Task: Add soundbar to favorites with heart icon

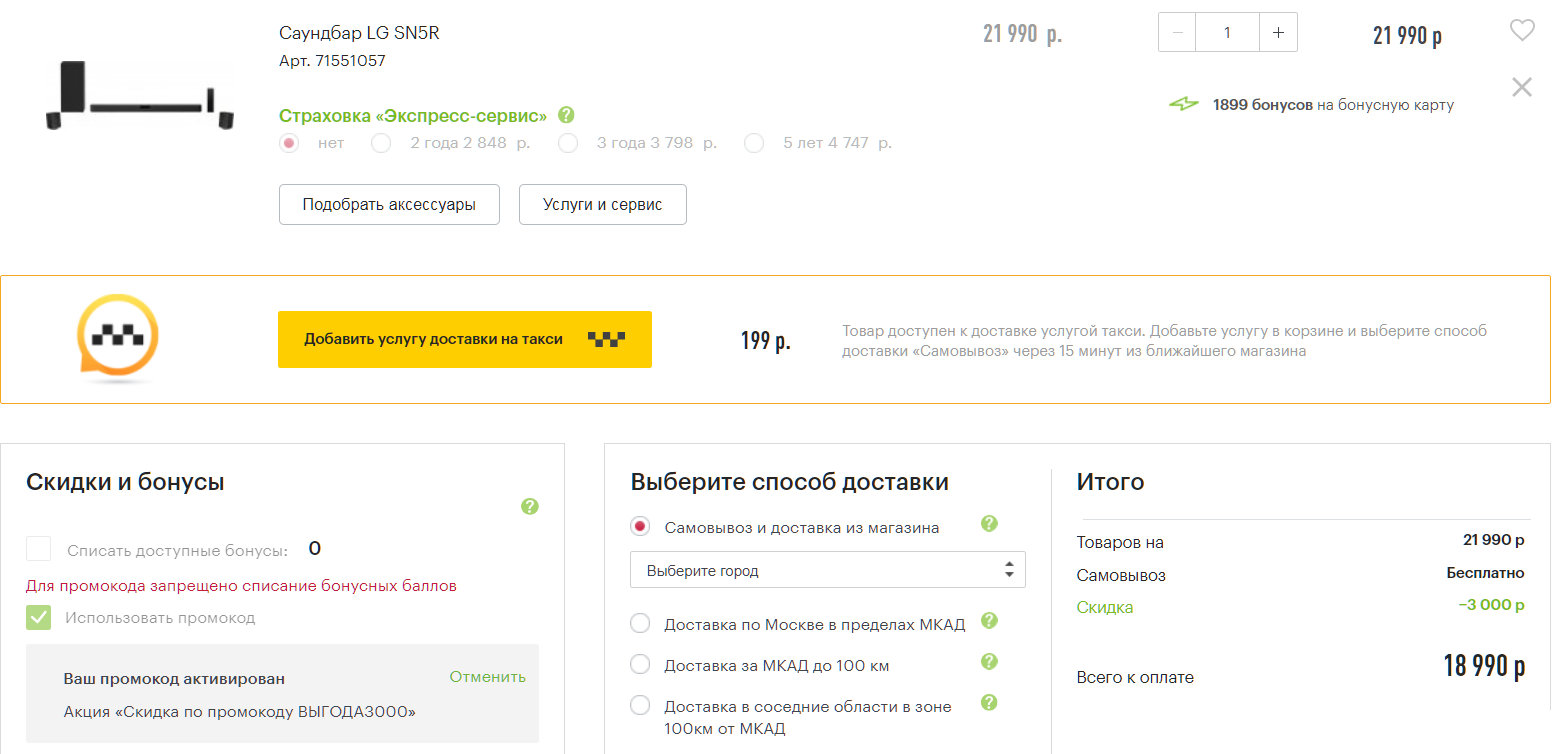Action: click(1521, 32)
